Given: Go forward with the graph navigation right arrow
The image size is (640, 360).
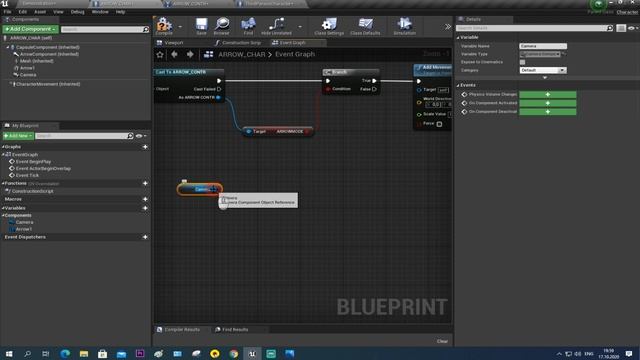Looking at the screenshot, I should click(190, 54).
